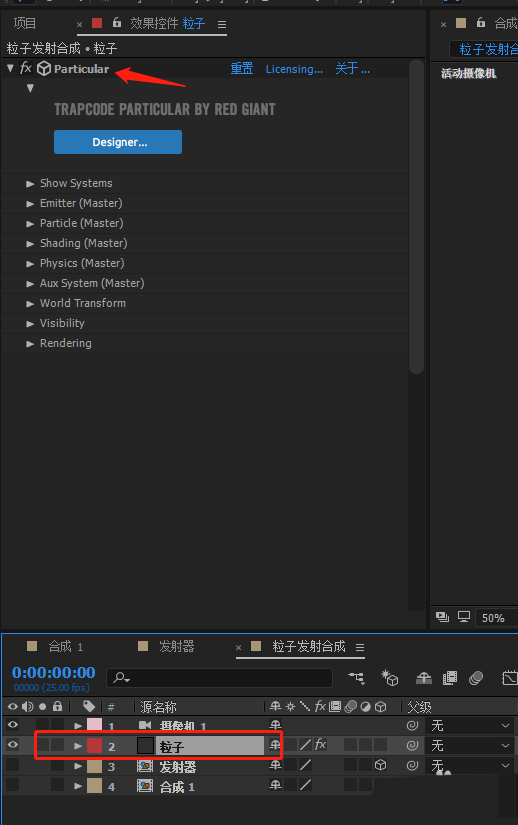
Task: Switch to 项目 panel tab
Action: (x=25, y=23)
